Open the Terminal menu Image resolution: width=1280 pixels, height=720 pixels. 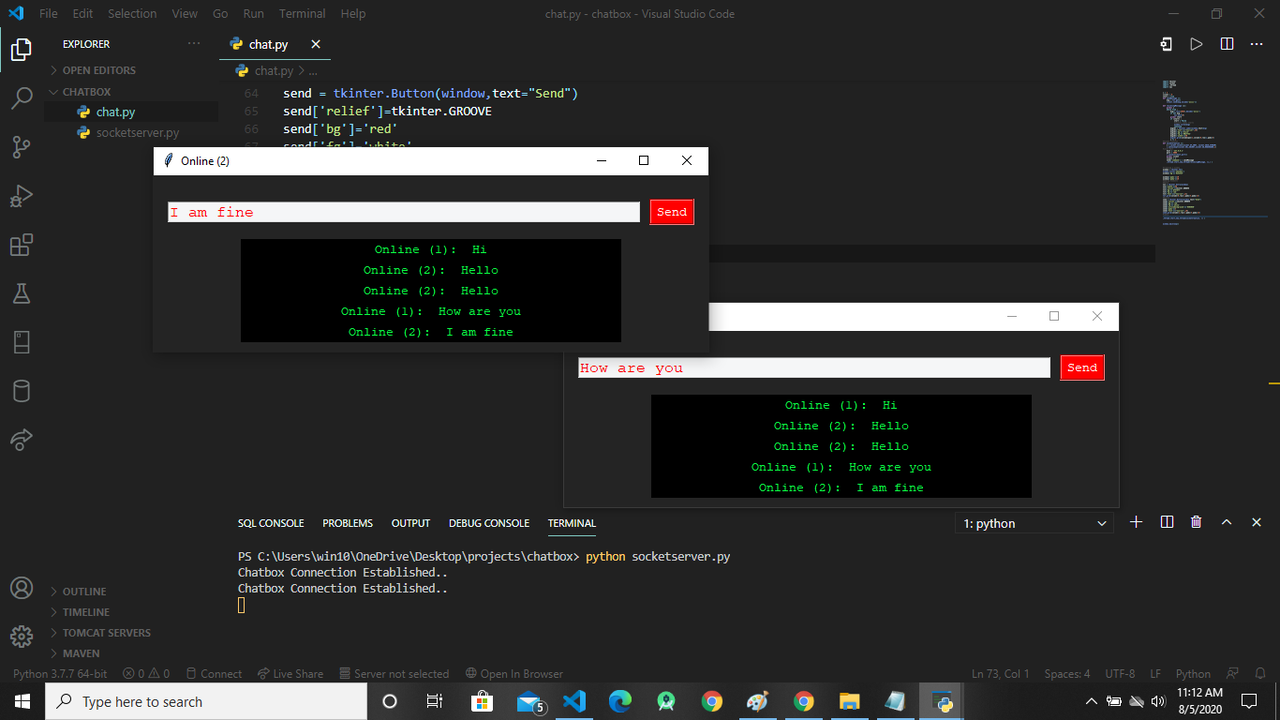[302, 13]
